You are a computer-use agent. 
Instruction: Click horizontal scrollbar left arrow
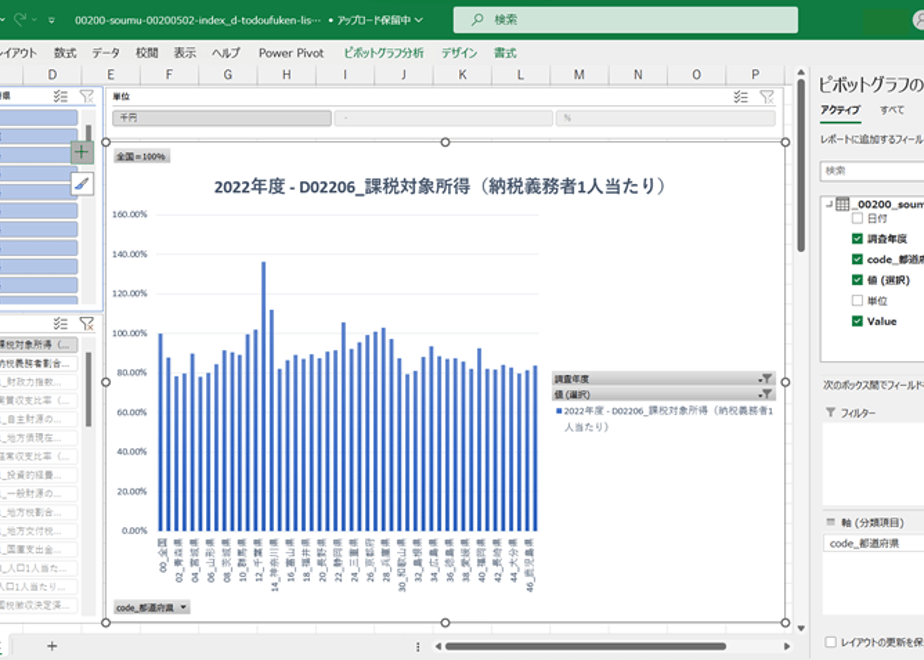[438, 646]
